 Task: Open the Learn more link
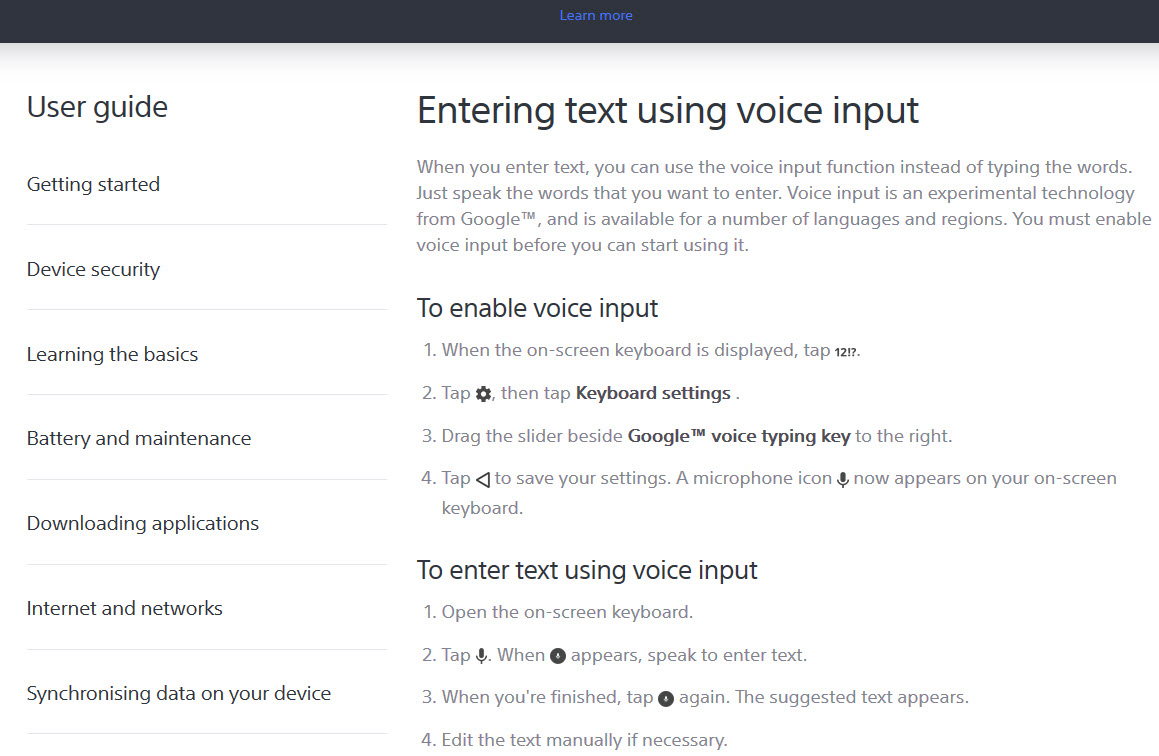tap(596, 15)
